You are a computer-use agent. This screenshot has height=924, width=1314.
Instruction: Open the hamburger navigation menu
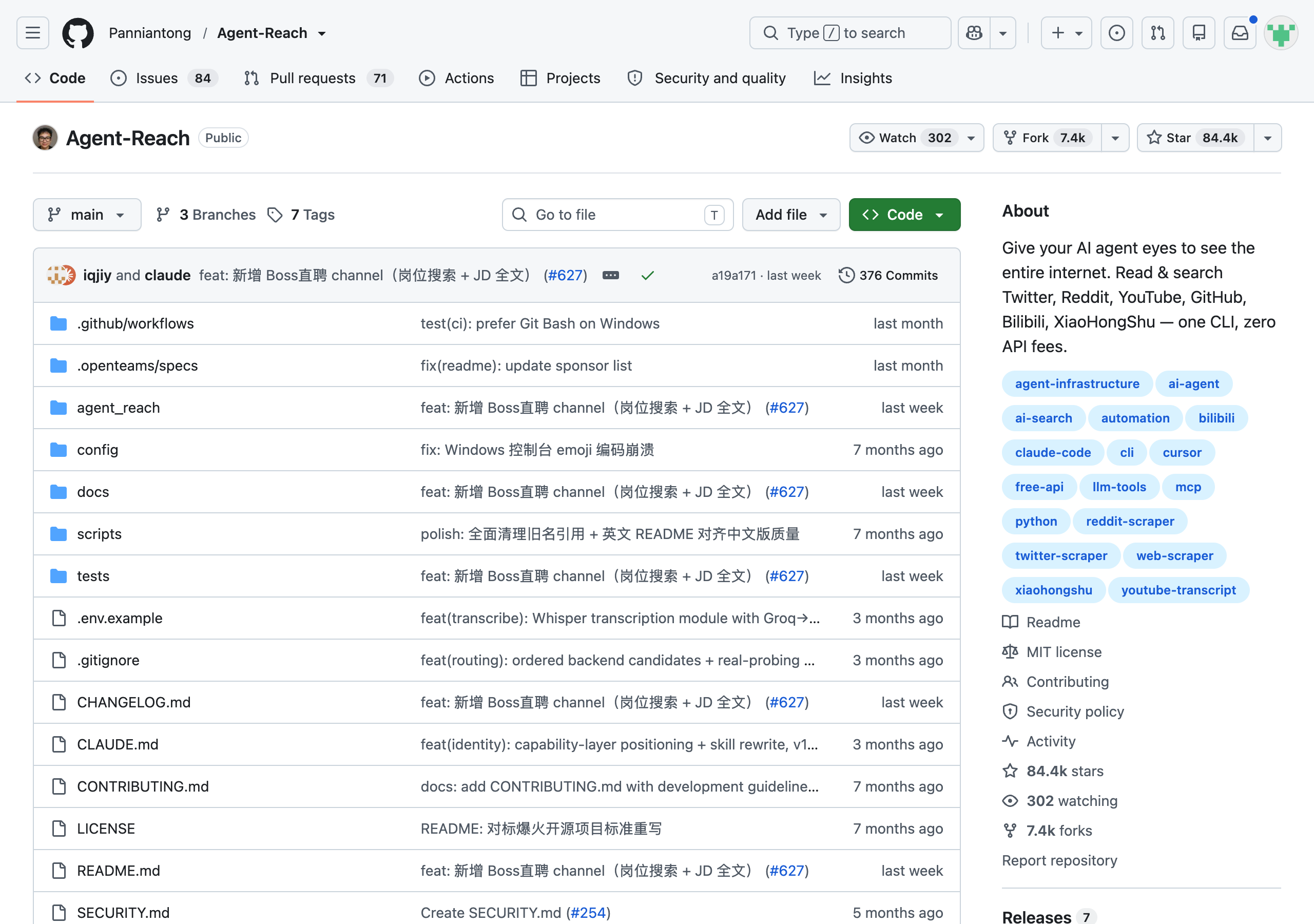33,33
